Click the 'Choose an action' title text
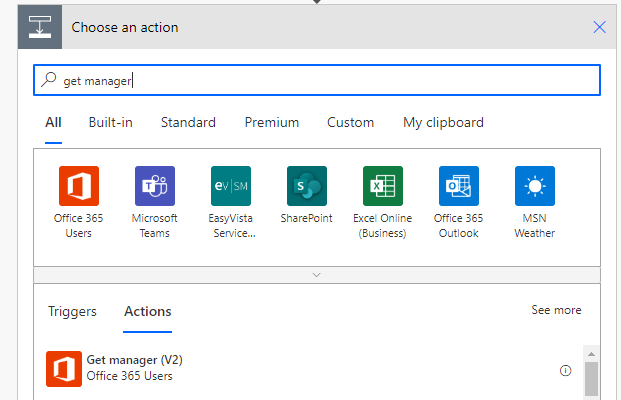The height and width of the screenshot is (400, 621). [125, 27]
